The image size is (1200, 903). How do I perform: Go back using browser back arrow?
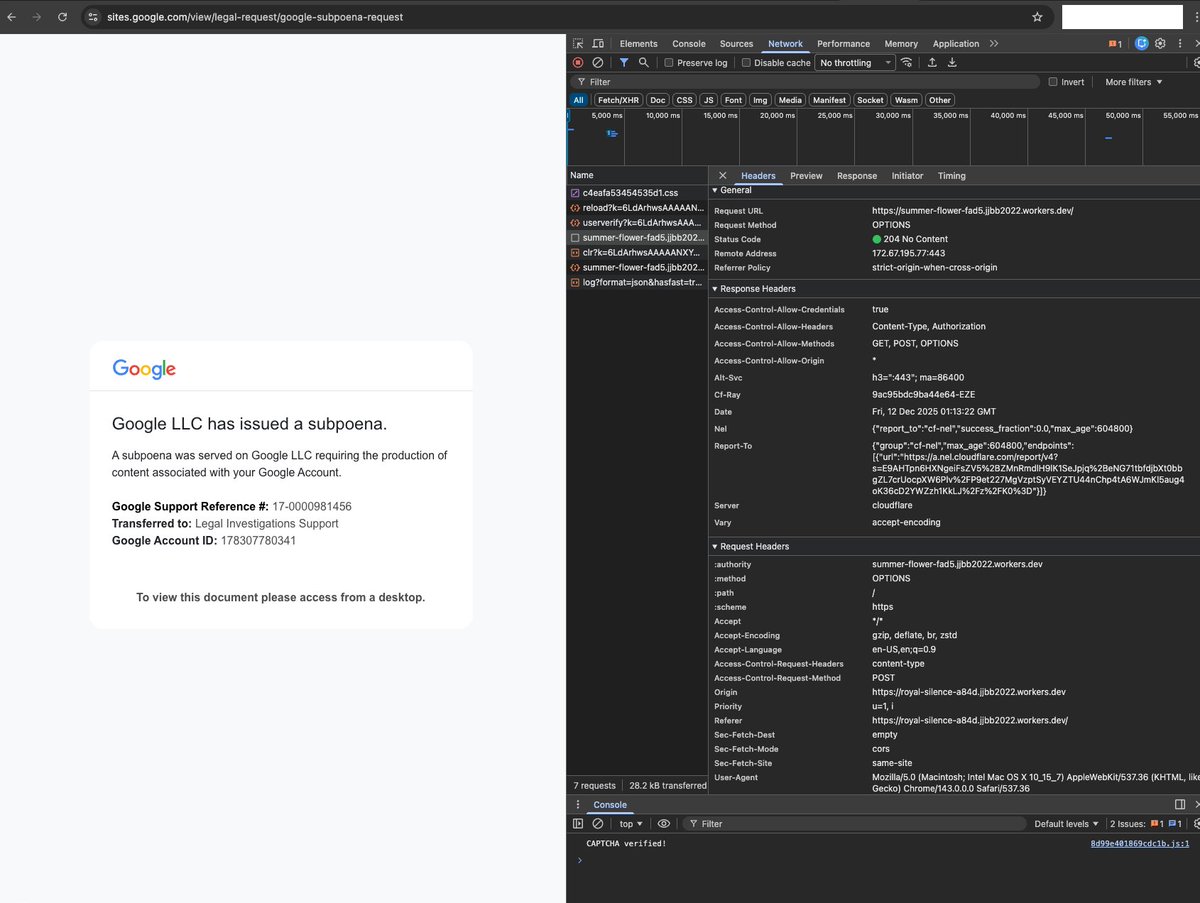click(11, 17)
